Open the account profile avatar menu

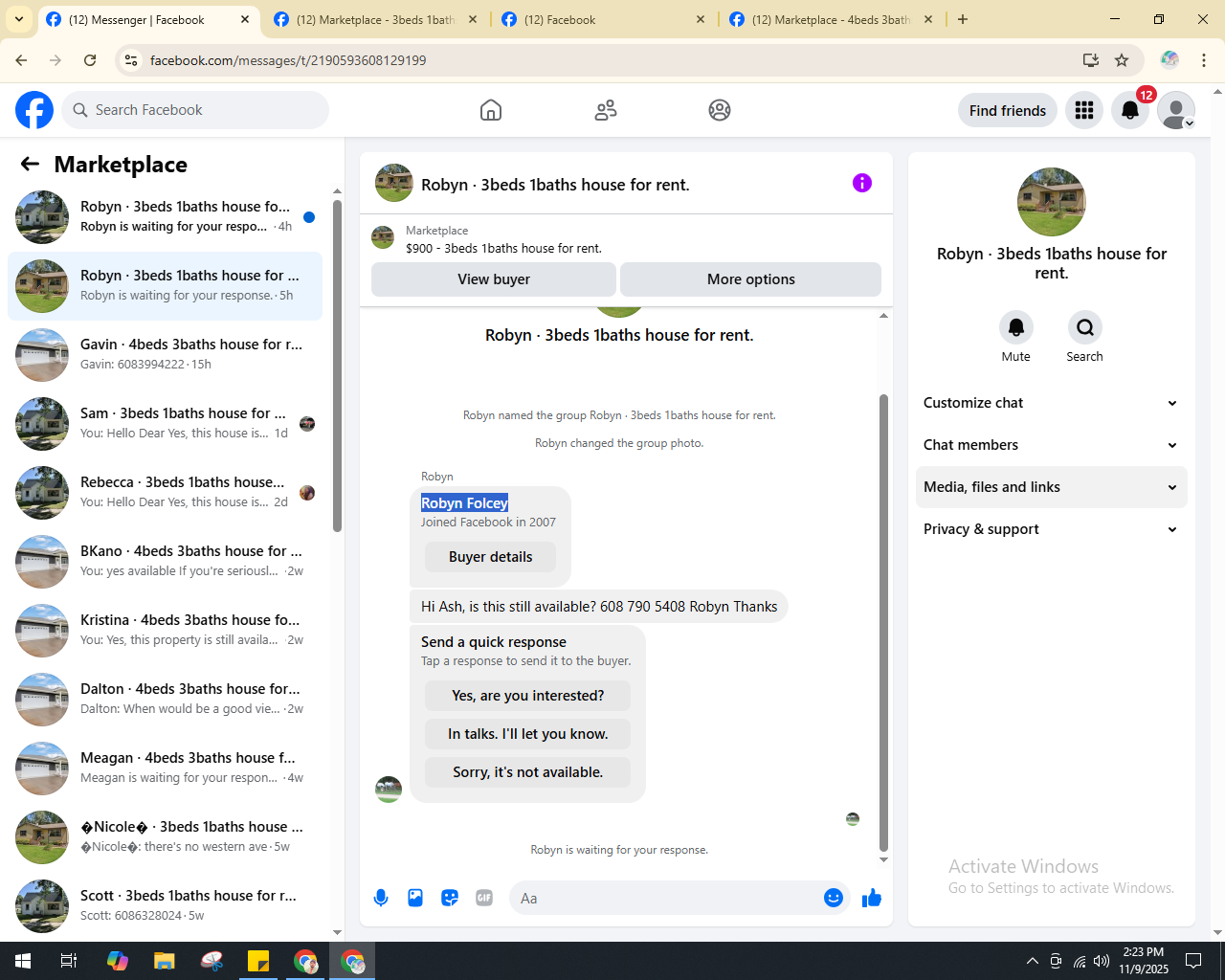(1176, 110)
